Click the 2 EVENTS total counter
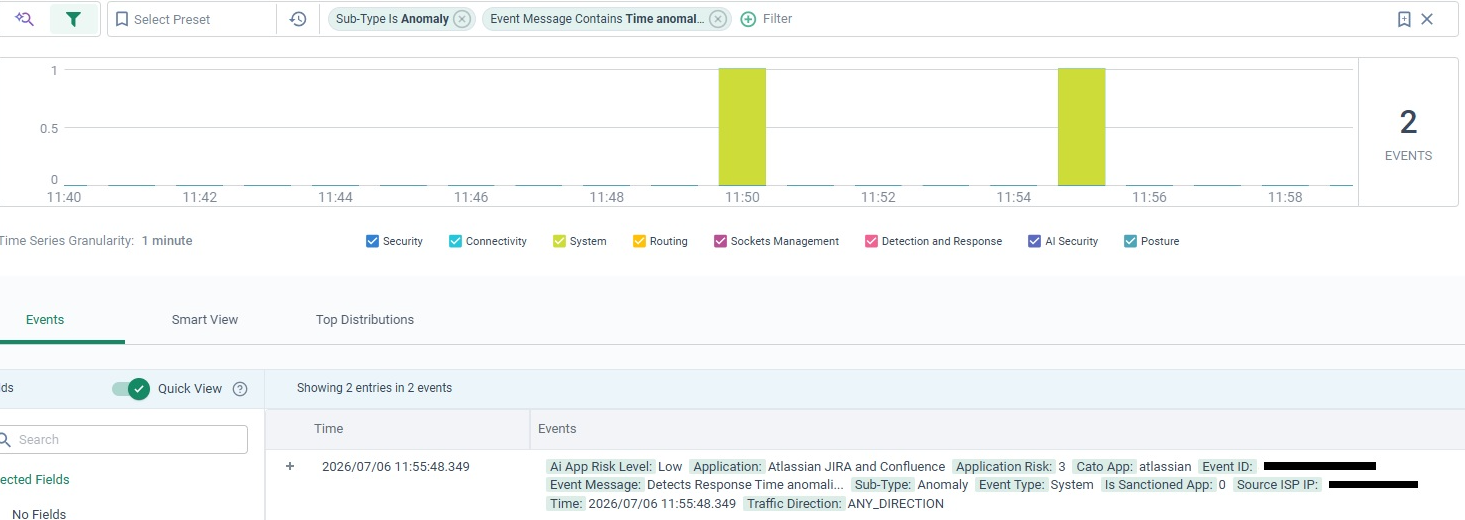 click(x=1408, y=133)
